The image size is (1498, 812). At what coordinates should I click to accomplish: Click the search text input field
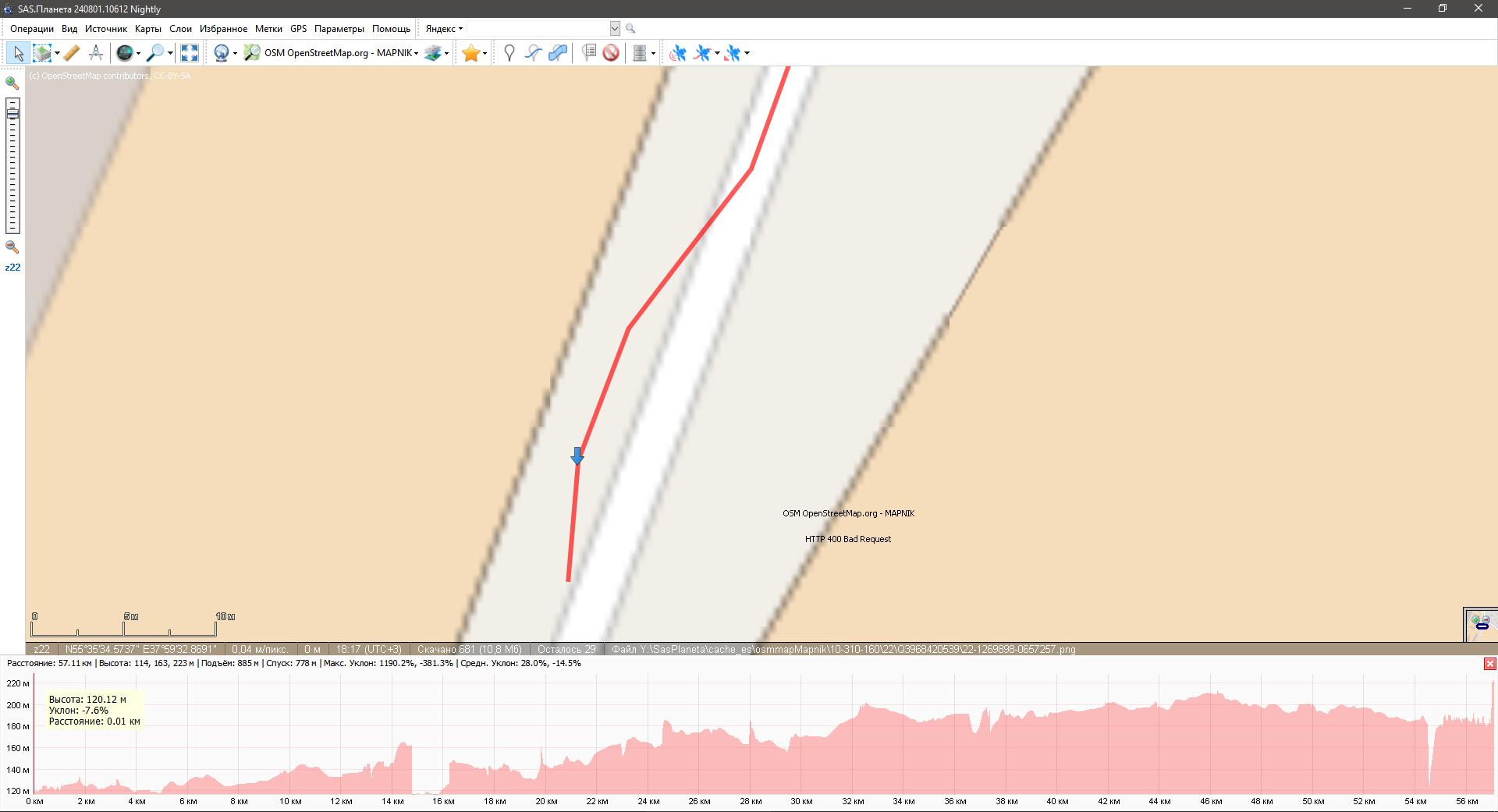[538, 29]
